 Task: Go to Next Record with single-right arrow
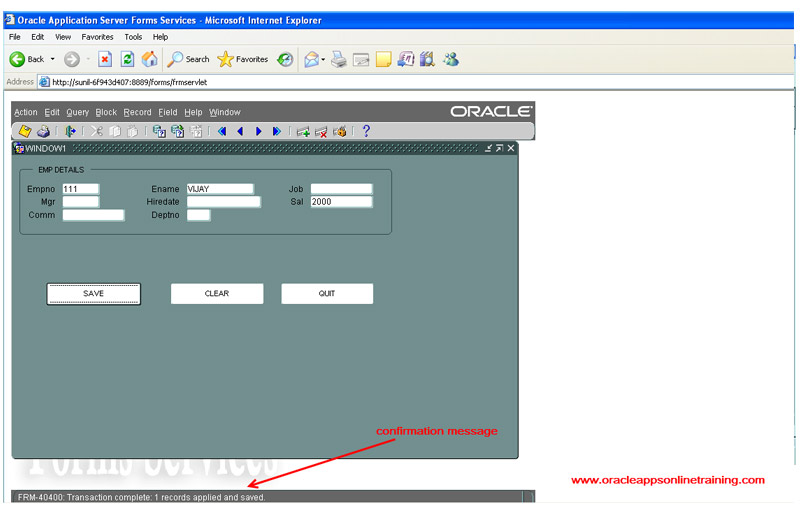(259, 132)
